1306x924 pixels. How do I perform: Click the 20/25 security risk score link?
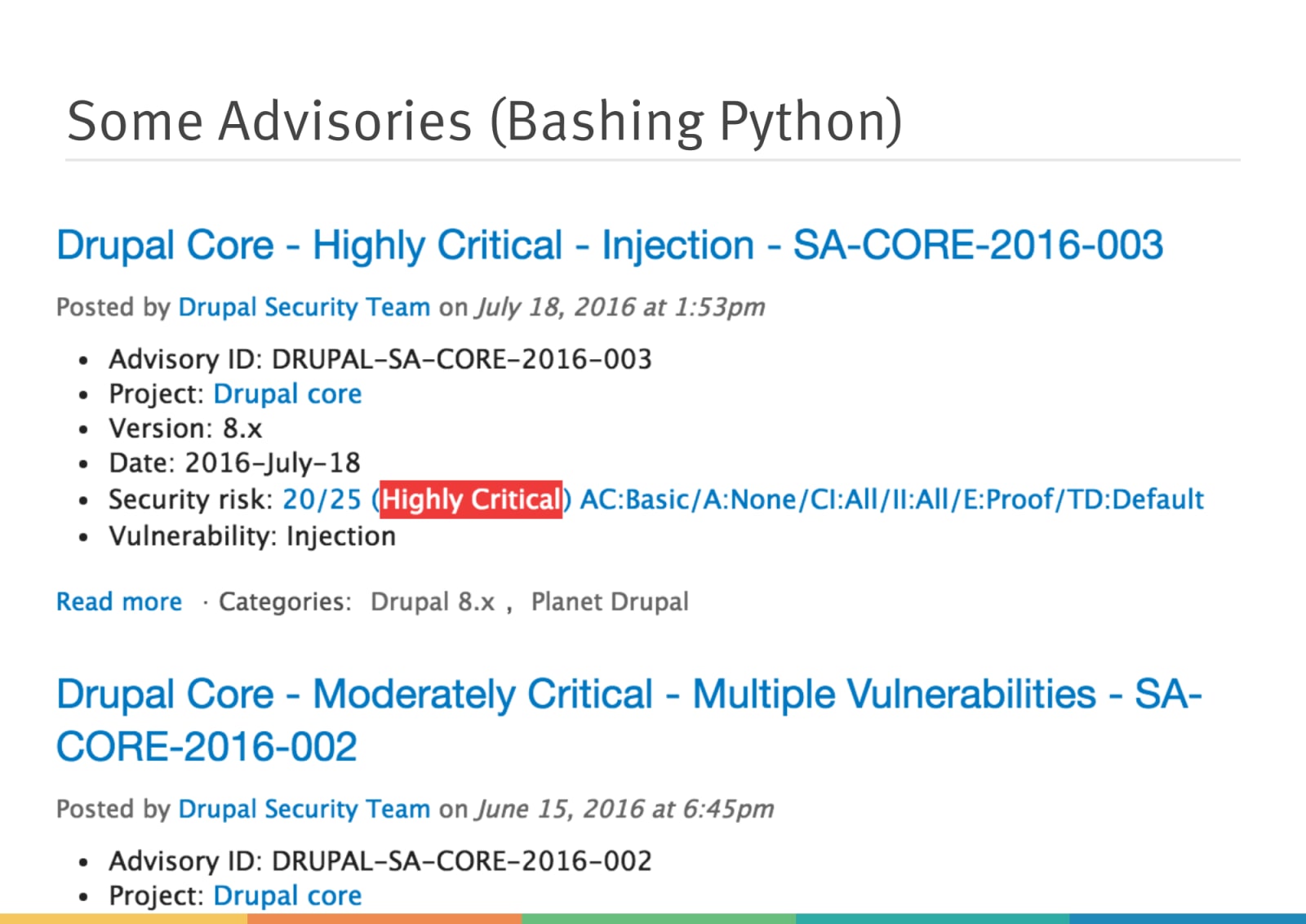(322, 500)
